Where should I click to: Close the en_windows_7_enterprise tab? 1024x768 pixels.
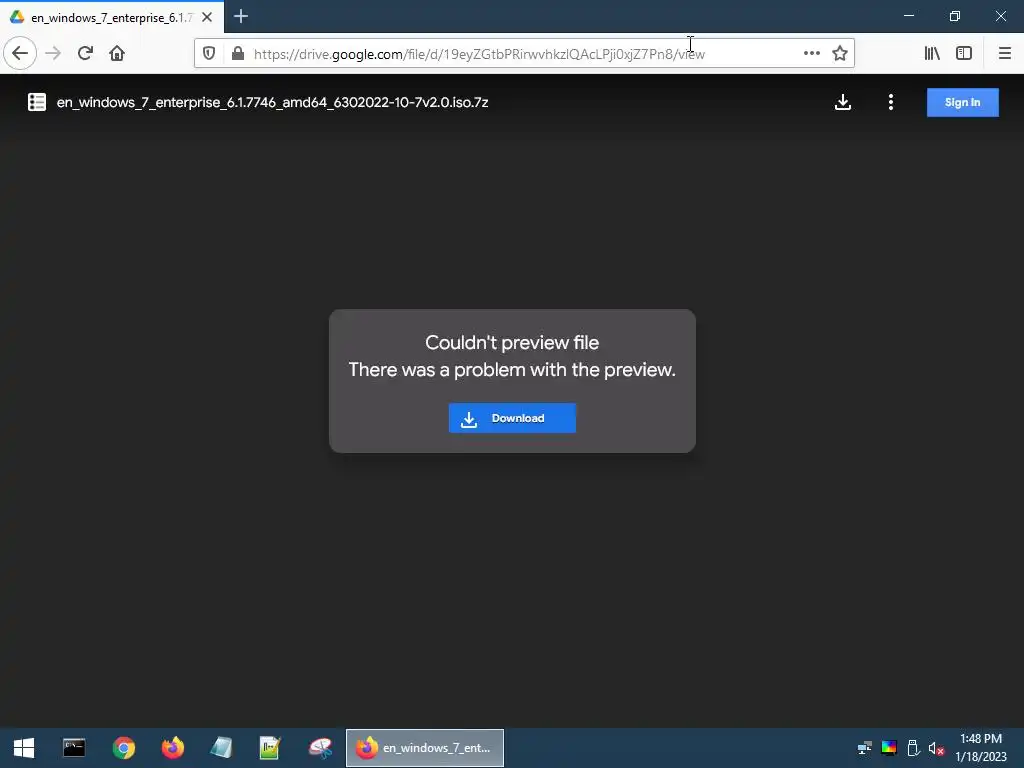(x=207, y=17)
